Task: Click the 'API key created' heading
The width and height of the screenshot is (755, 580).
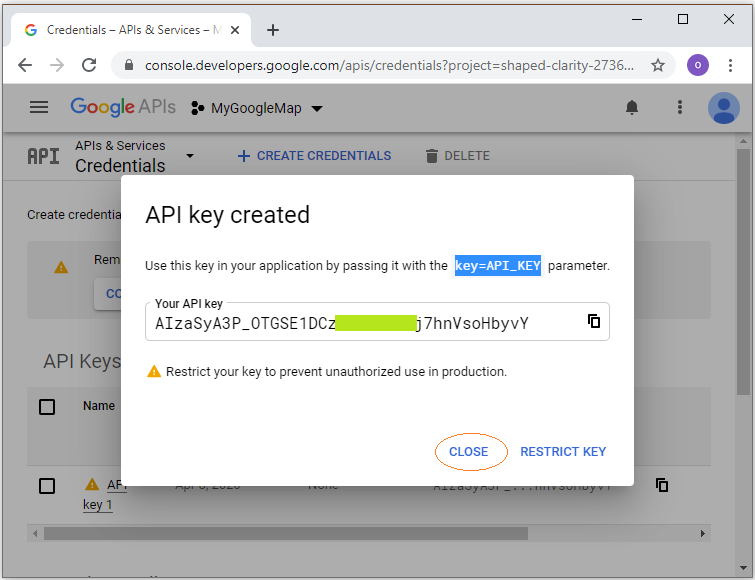Action: [227, 215]
